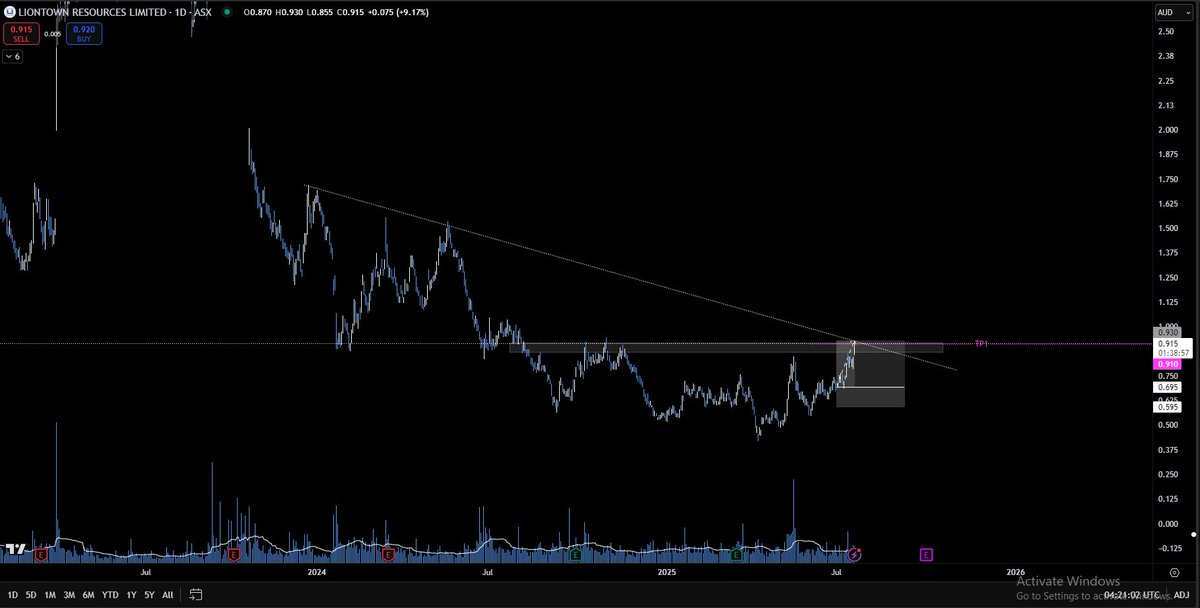Click the 2.000 level on the price scale
This screenshot has height=608, width=1200.
pyautogui.click(x=1168, y=130)
